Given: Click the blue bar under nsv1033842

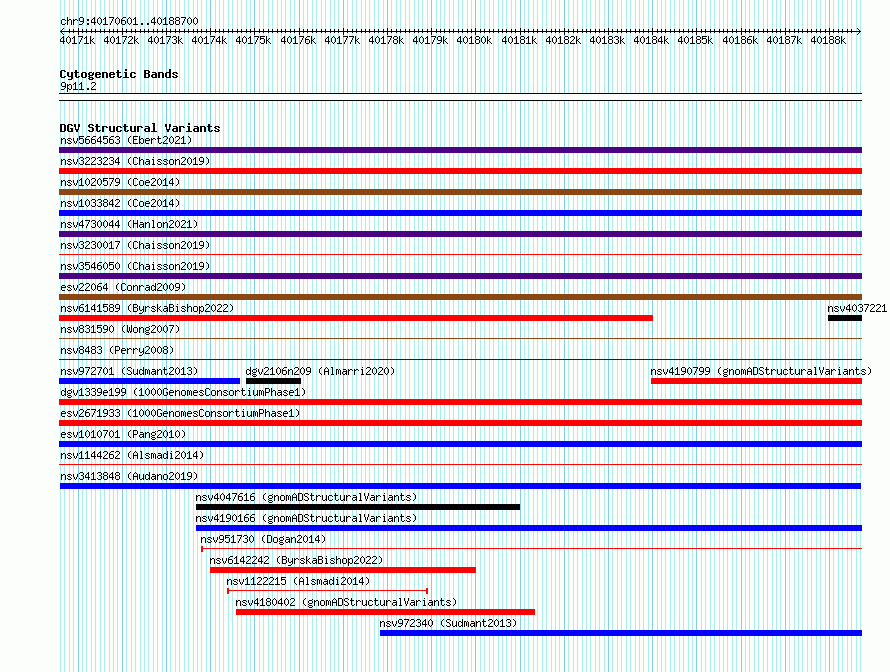Looking at the screenshot, I should pyautogui.click(x=460, y=213).
